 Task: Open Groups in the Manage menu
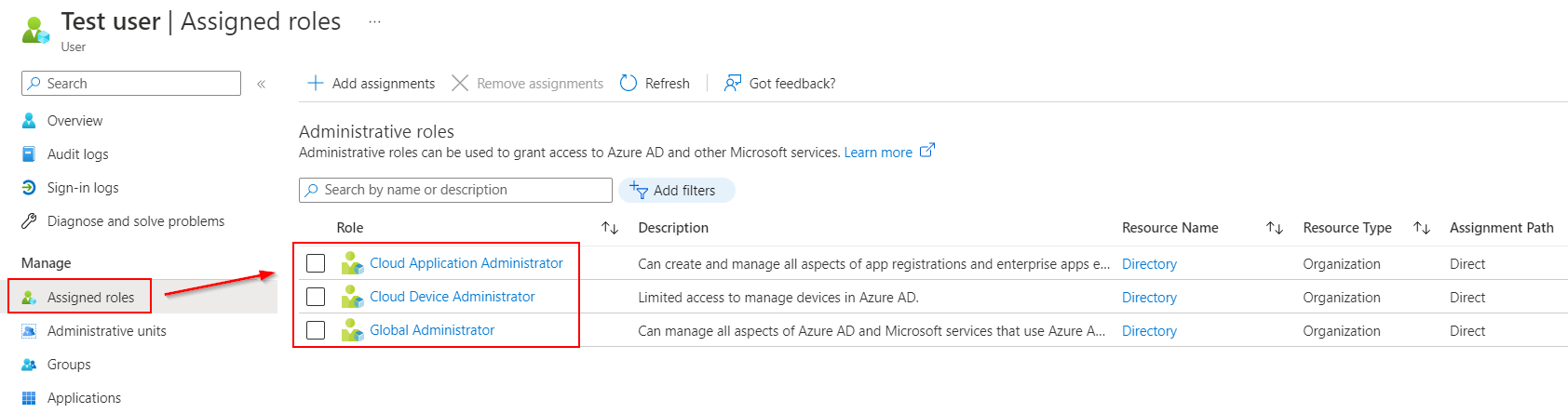coord(69,365)
